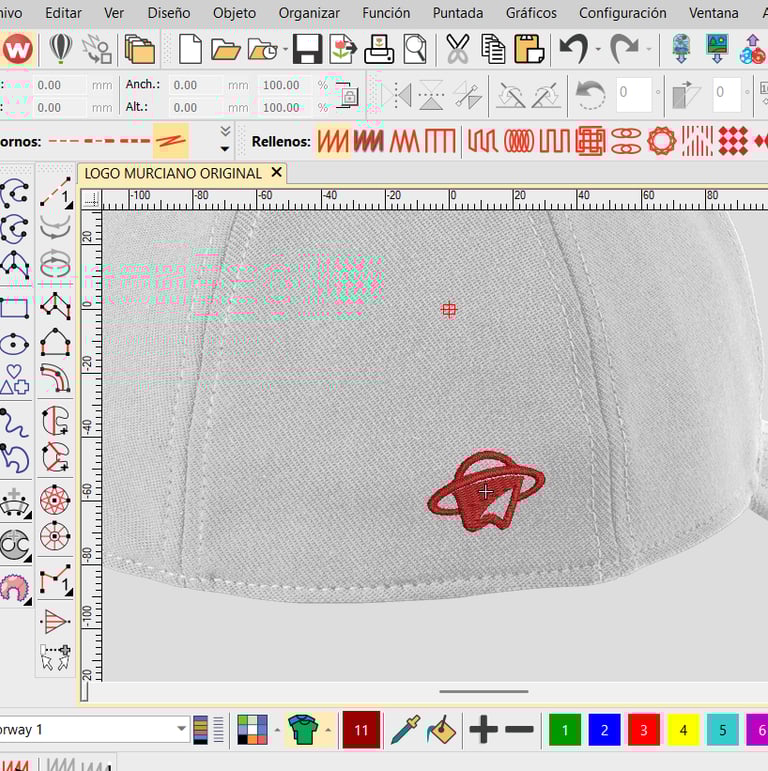Open print preview with the magnifier page icon
The image size is (768, 771).
pyautogui.click(x=415, y=49)
